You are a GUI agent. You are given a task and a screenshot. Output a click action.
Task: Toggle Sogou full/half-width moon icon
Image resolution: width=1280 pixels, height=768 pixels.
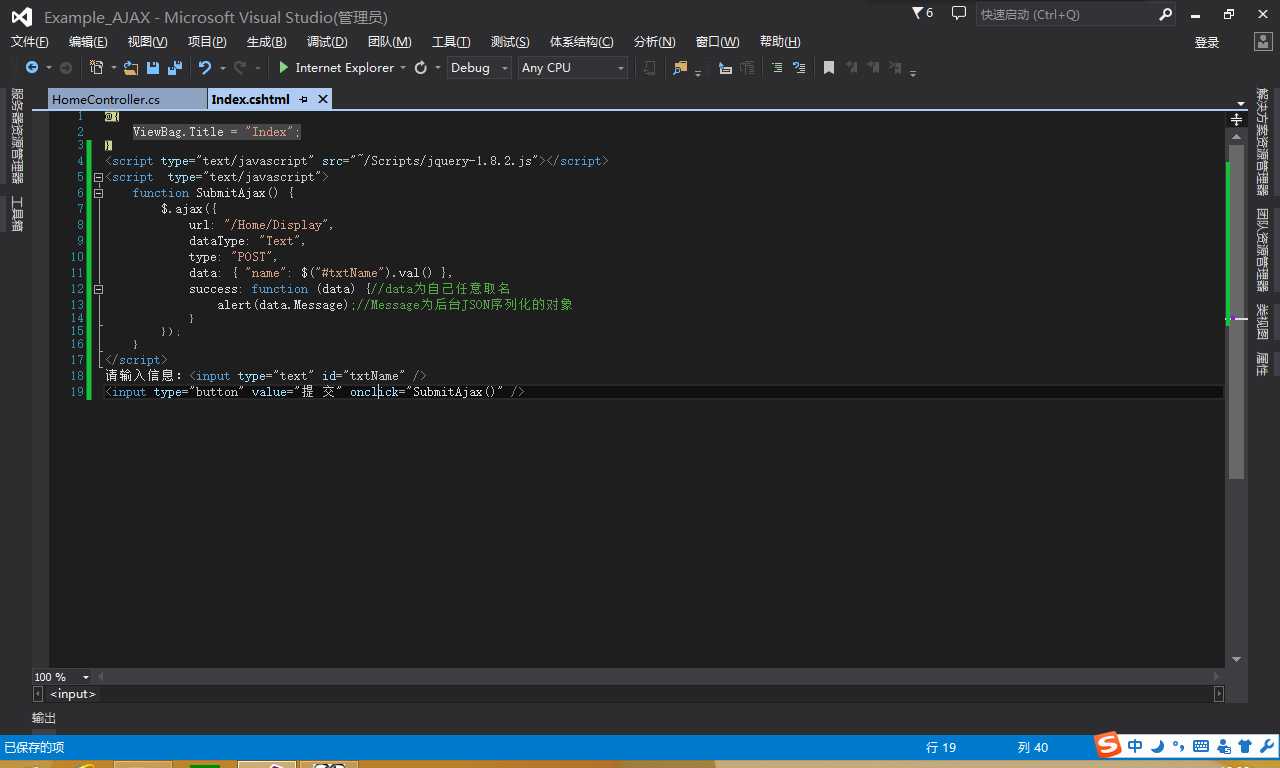click(1158, 746)
